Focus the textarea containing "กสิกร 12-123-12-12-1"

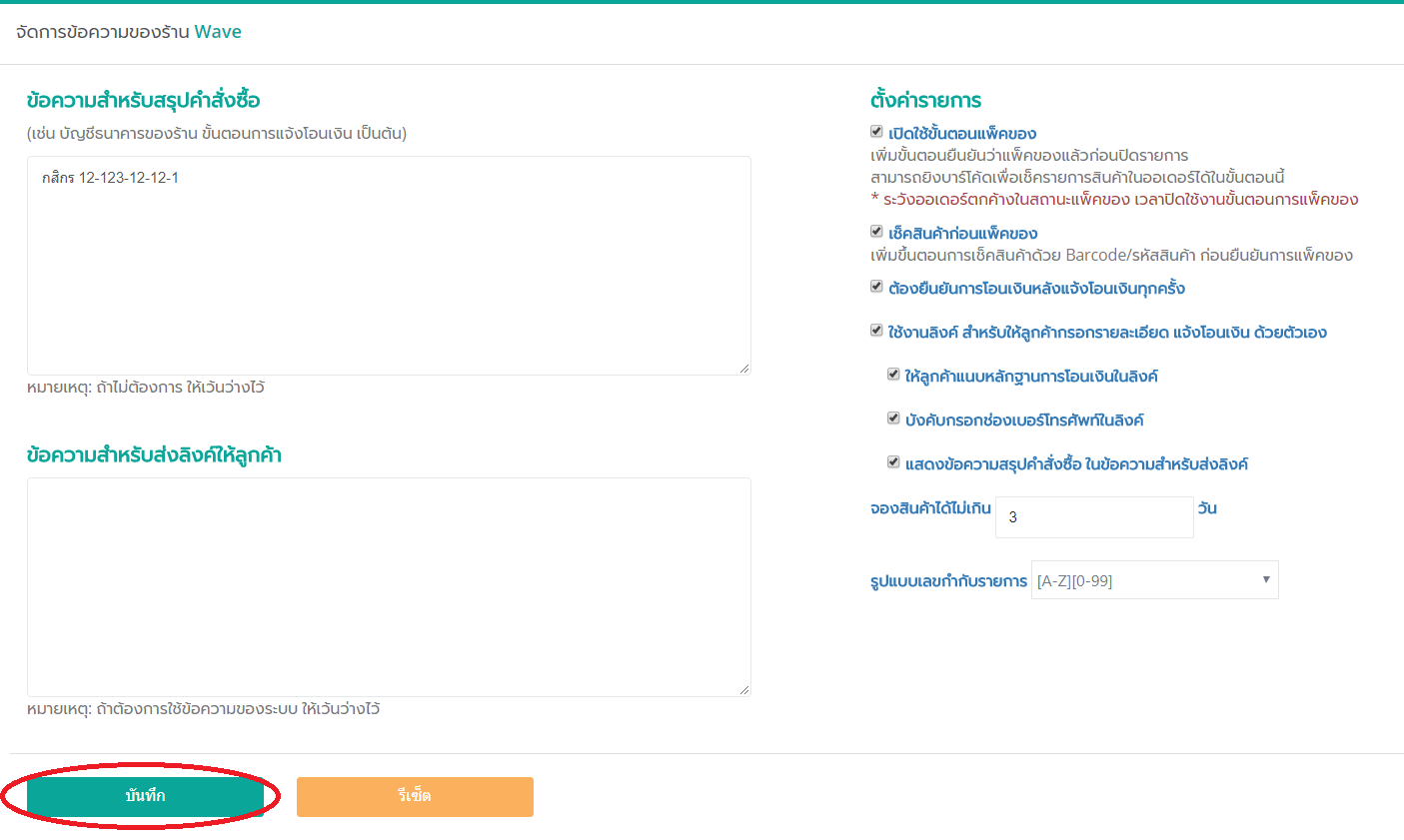[x=388, y=266]
